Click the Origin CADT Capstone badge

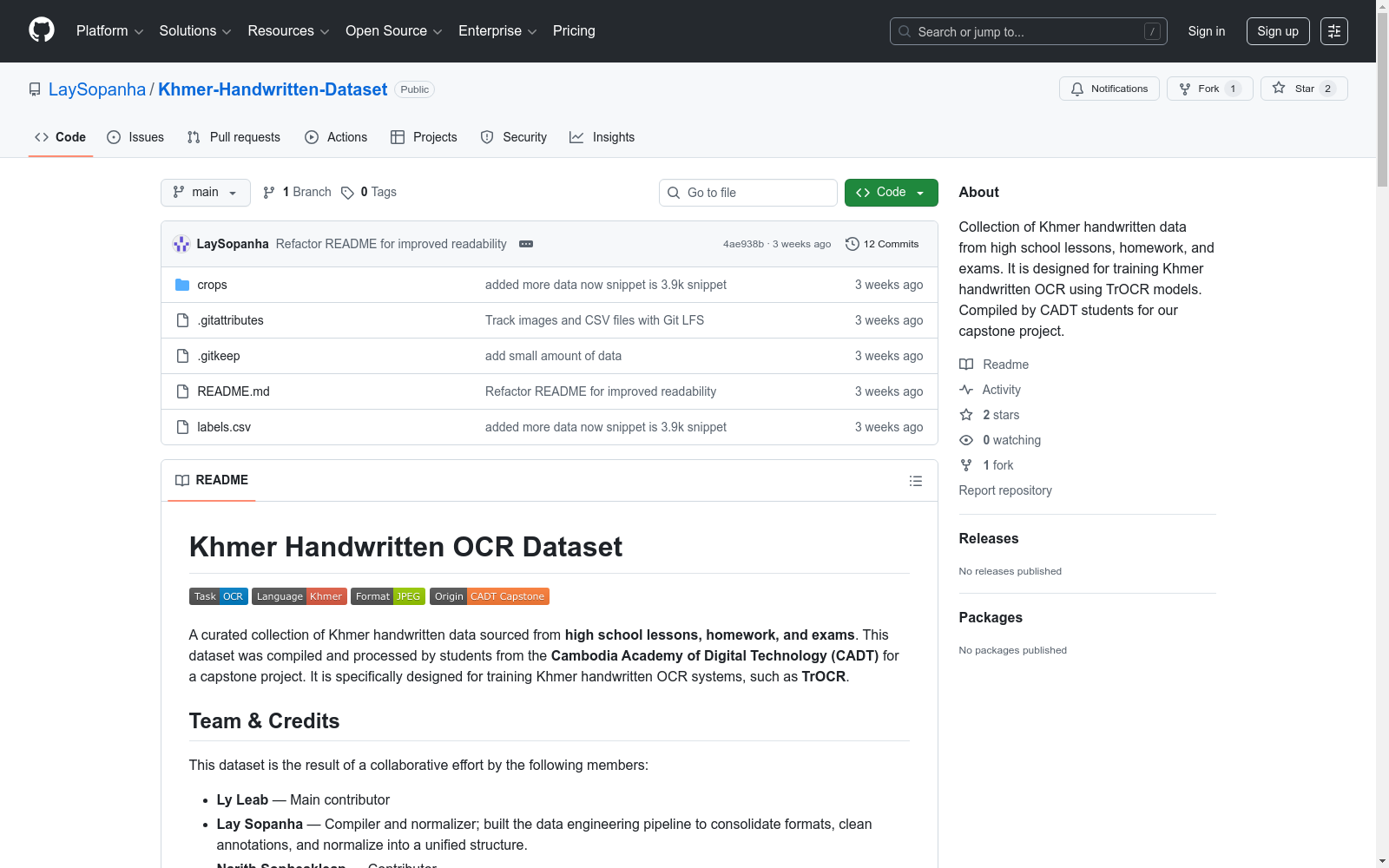[490, 596]
